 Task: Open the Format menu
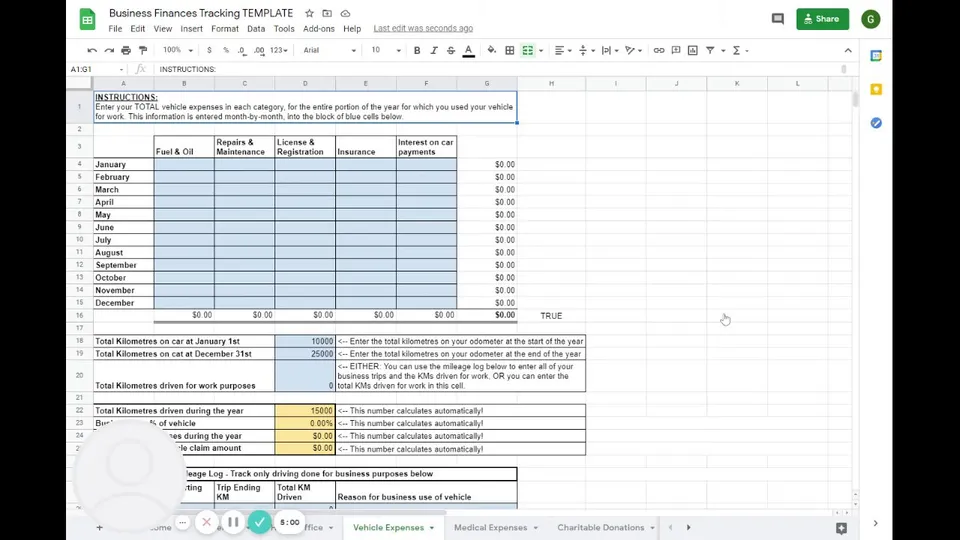[x=225, y=29]
